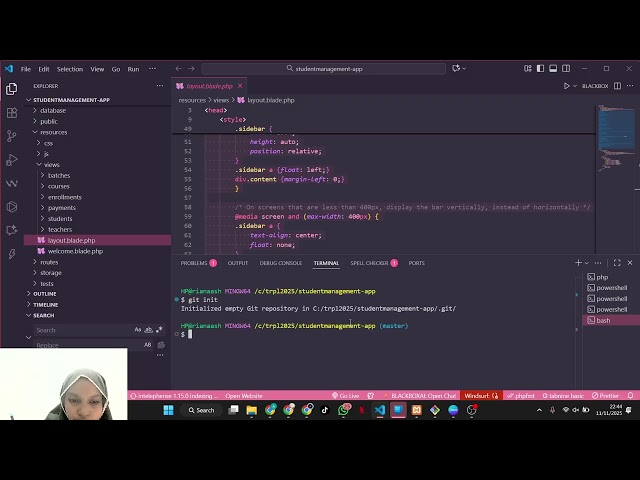Open Explorer panel more actions ellipsis
This screenshot has width=640, height=480.
160,86
